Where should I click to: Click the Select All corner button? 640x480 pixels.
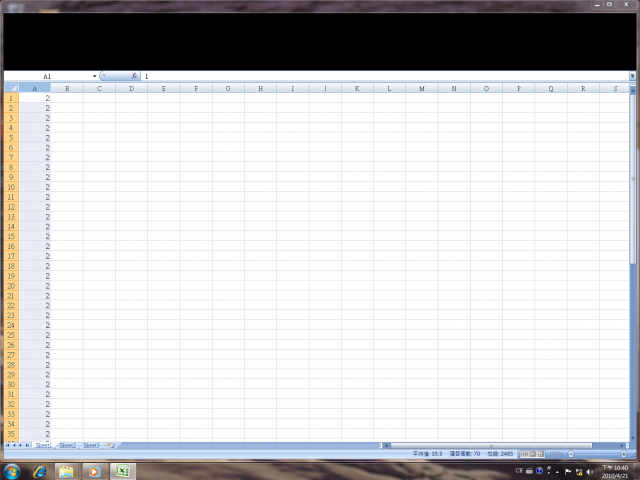coord(11,88)
